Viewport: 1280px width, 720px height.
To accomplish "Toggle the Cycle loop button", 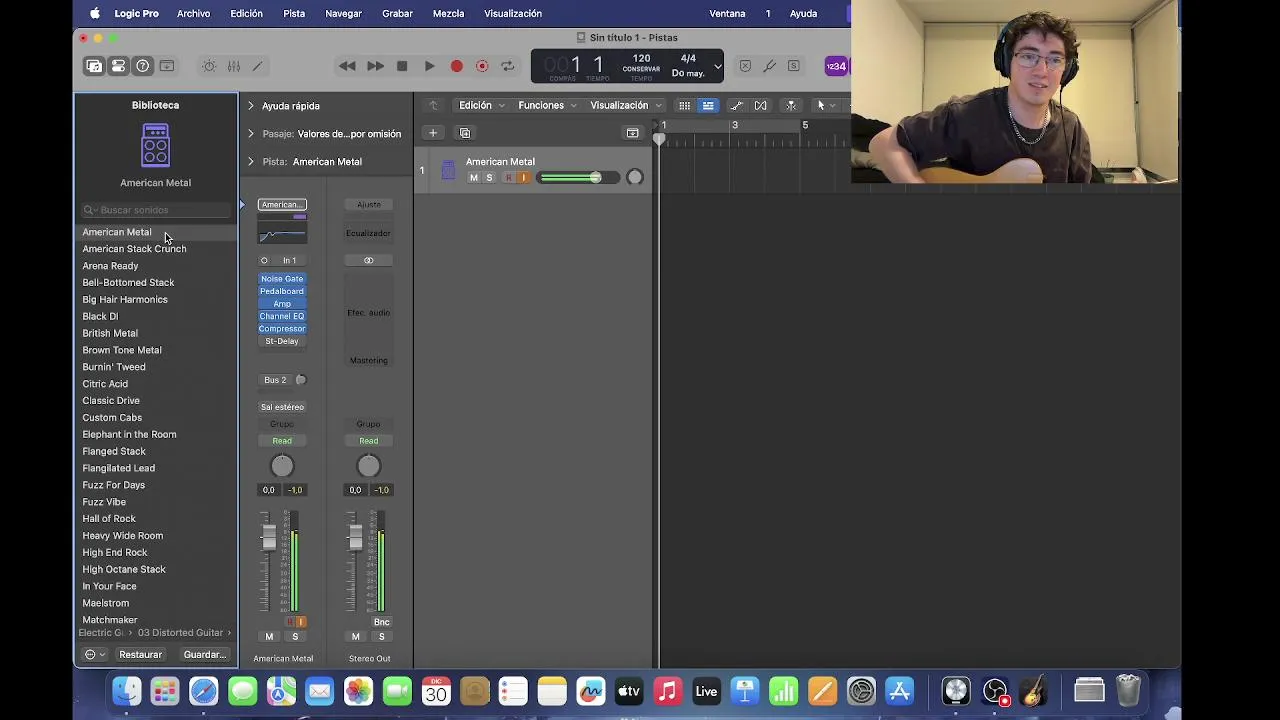I will pyautogui.click(x=508, y=66).
